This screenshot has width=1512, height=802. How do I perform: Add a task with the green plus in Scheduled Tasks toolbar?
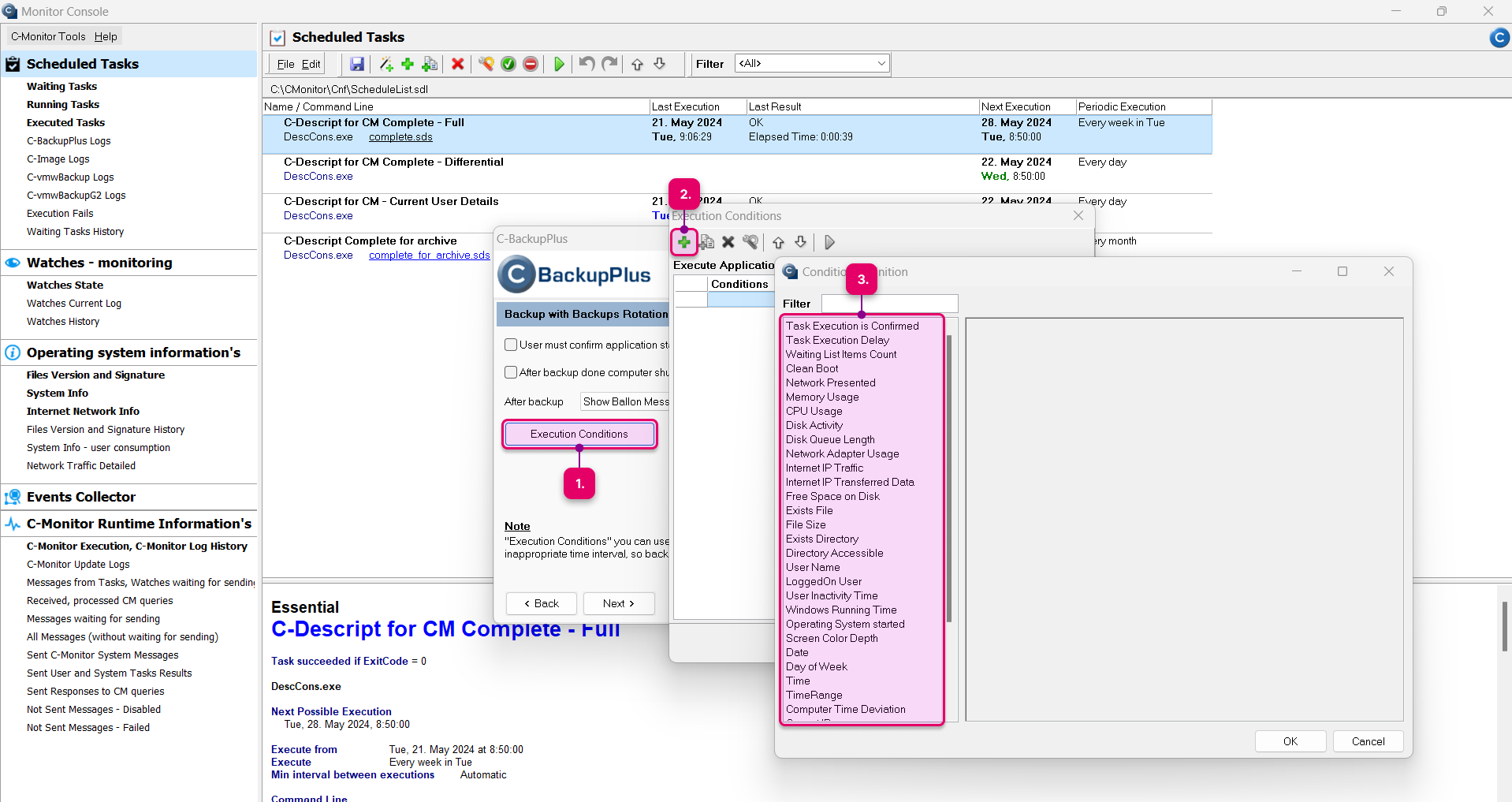tap(408, 64)
